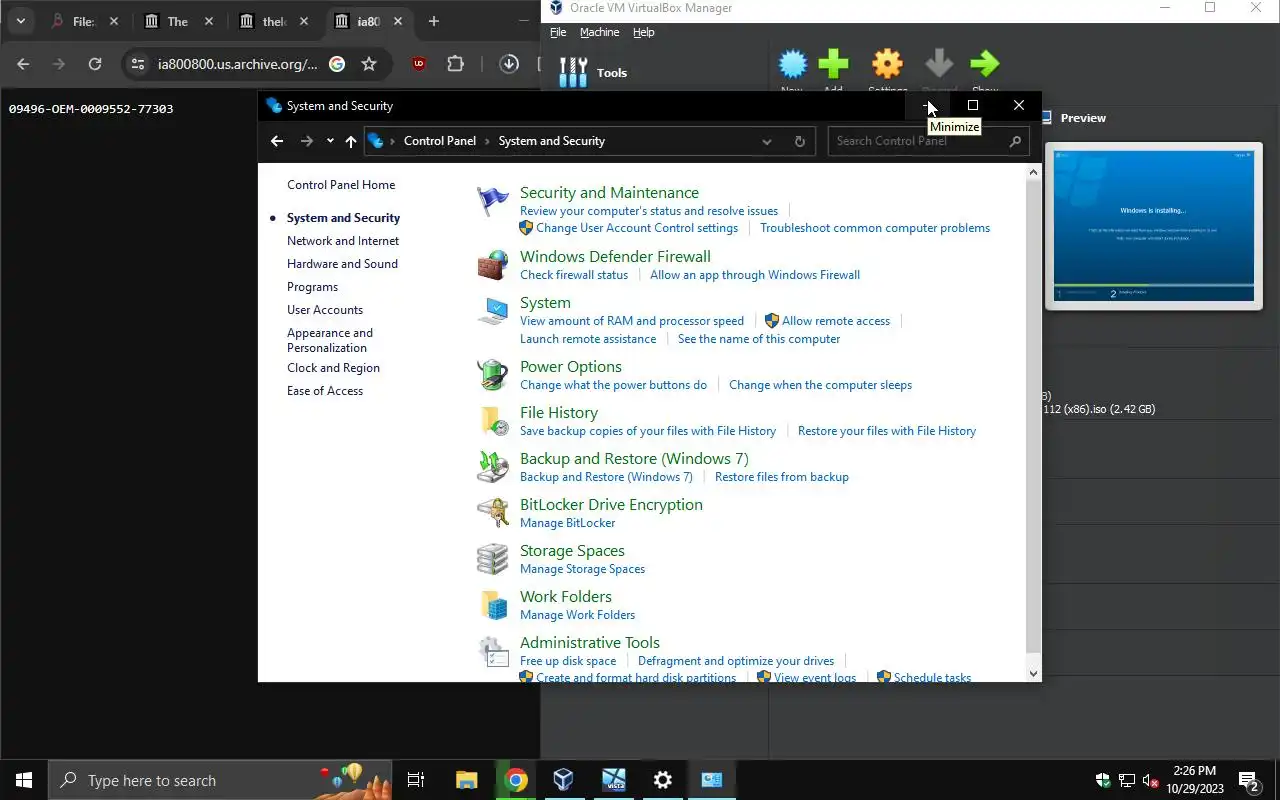Select Hardware and Sound in sidebar
Screen dimensions: 1280x800
(x=342, y=264)
